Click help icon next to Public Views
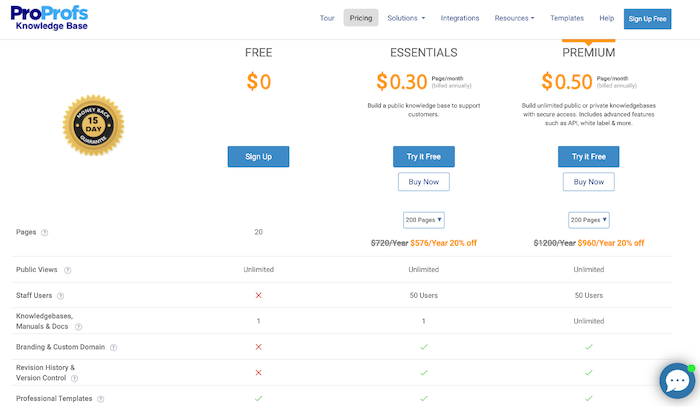 coord(67,270)
